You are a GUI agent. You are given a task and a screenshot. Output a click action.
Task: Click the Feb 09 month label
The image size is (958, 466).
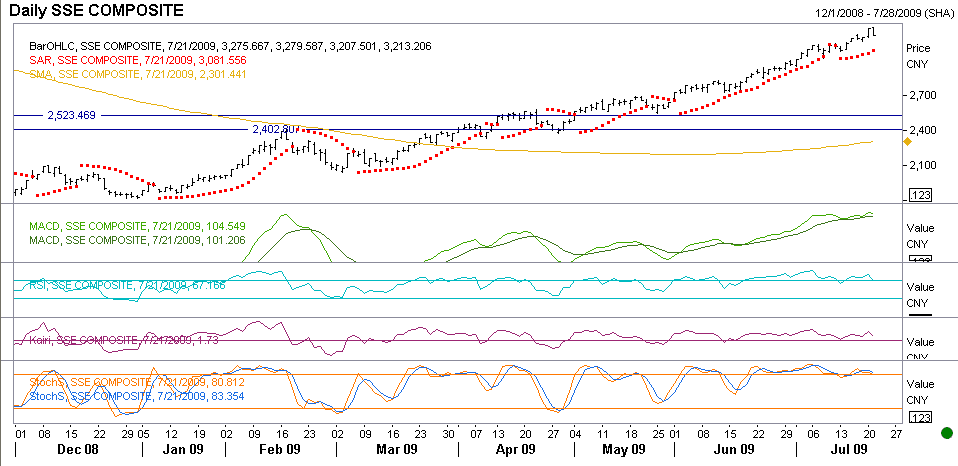pos(280,450)
